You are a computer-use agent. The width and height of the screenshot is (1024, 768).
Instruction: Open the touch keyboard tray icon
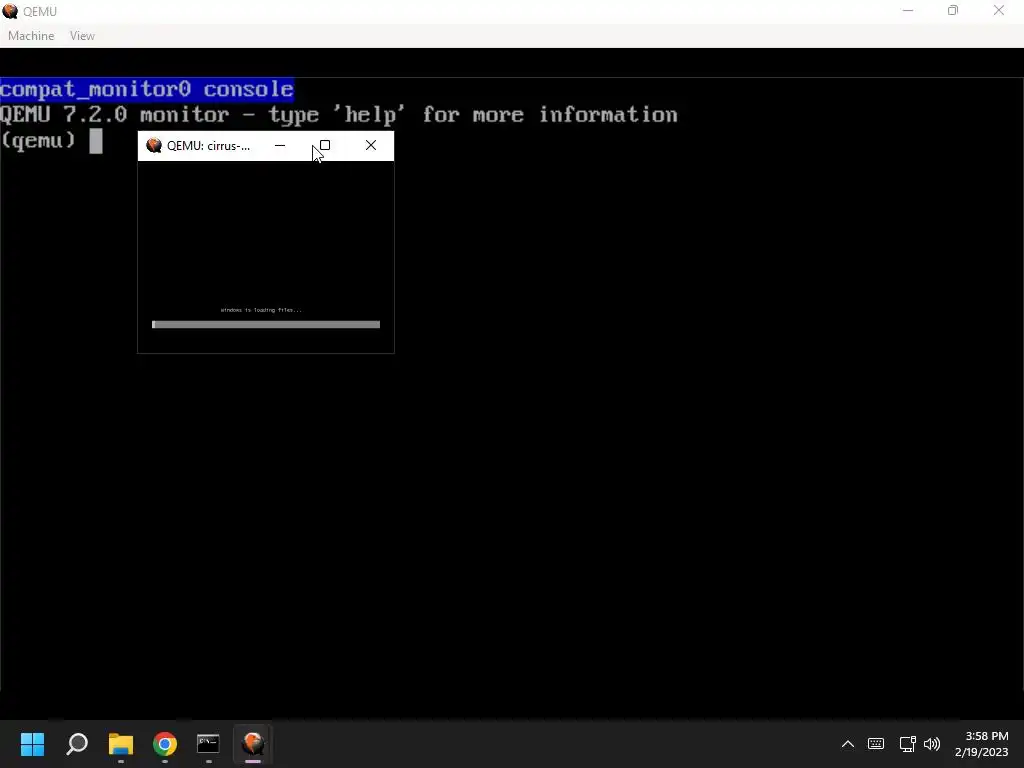coord(876,744)
